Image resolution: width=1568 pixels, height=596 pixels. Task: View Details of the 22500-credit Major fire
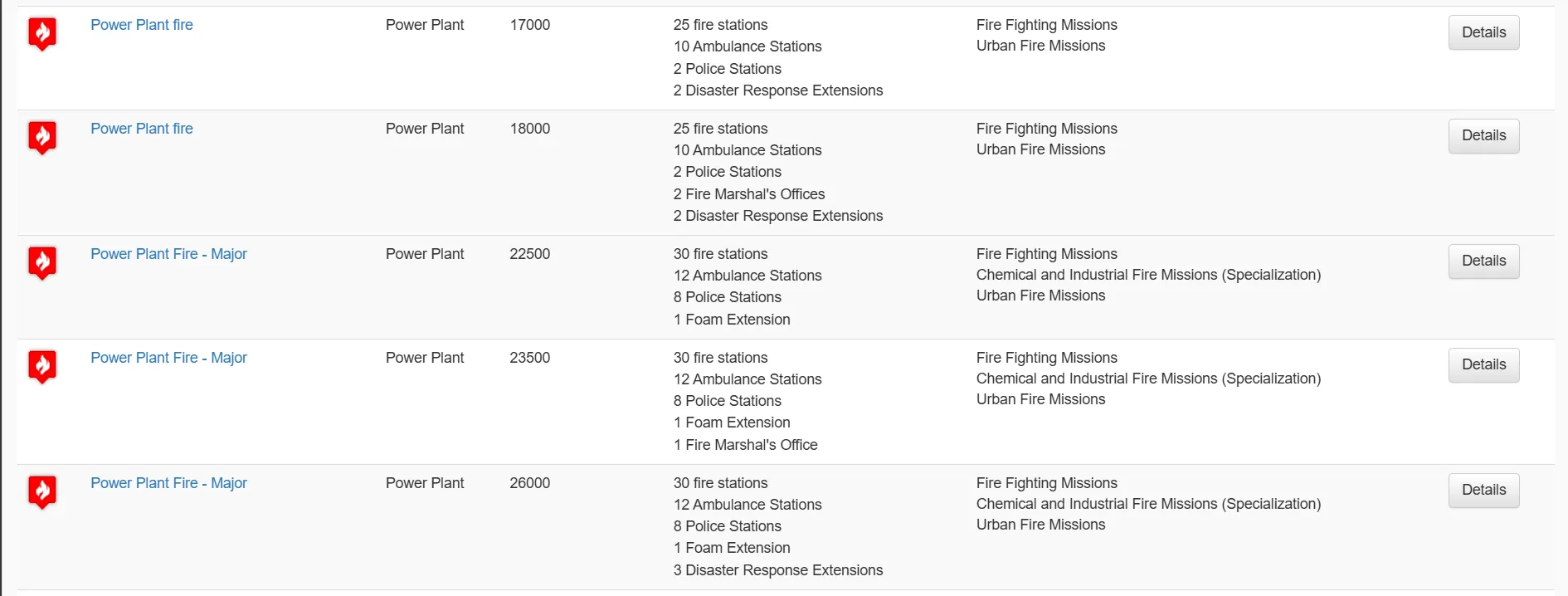(1483, 261)
